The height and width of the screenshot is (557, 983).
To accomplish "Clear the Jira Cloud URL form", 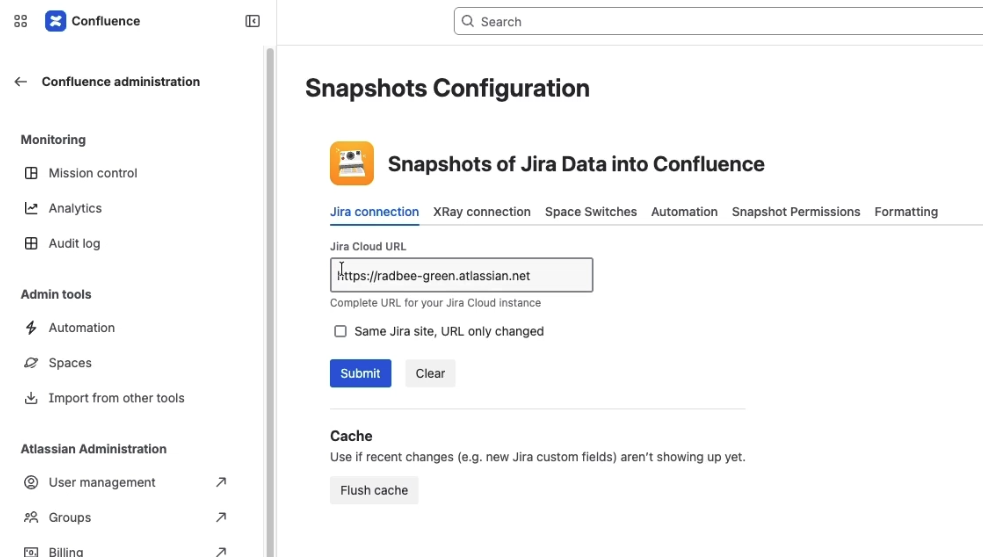I will pos(430,373).
